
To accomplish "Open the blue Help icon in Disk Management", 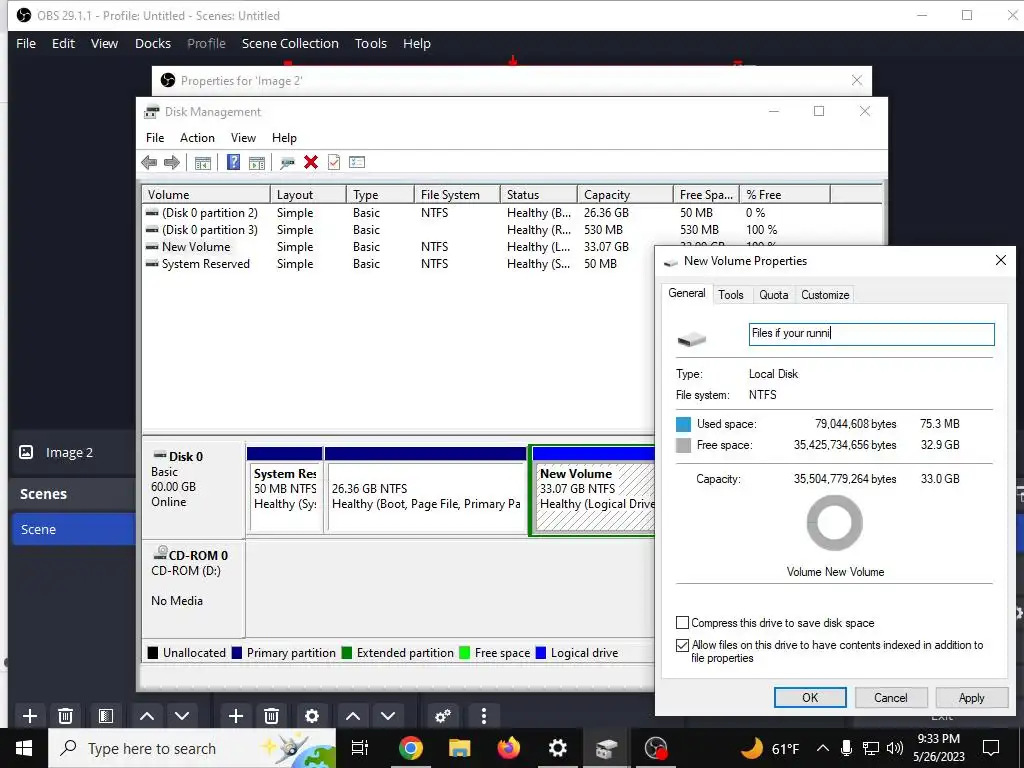I will [233, 162].
